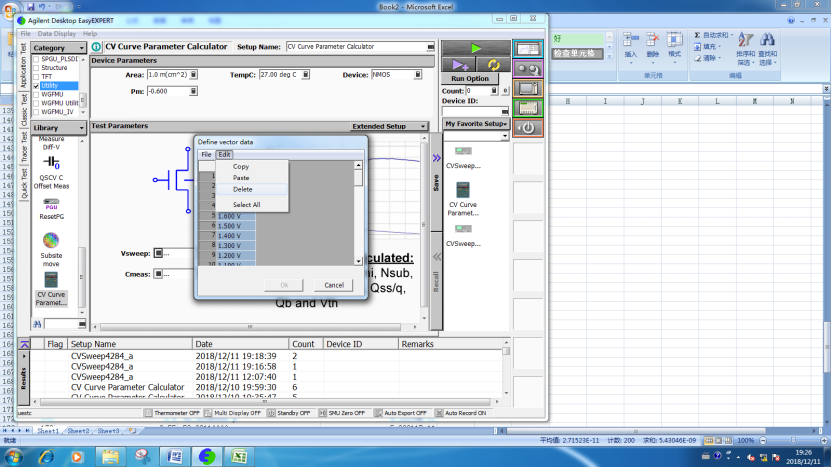
Task: Switch to the Tracer Test tab
Action: (x=24, y=147)
